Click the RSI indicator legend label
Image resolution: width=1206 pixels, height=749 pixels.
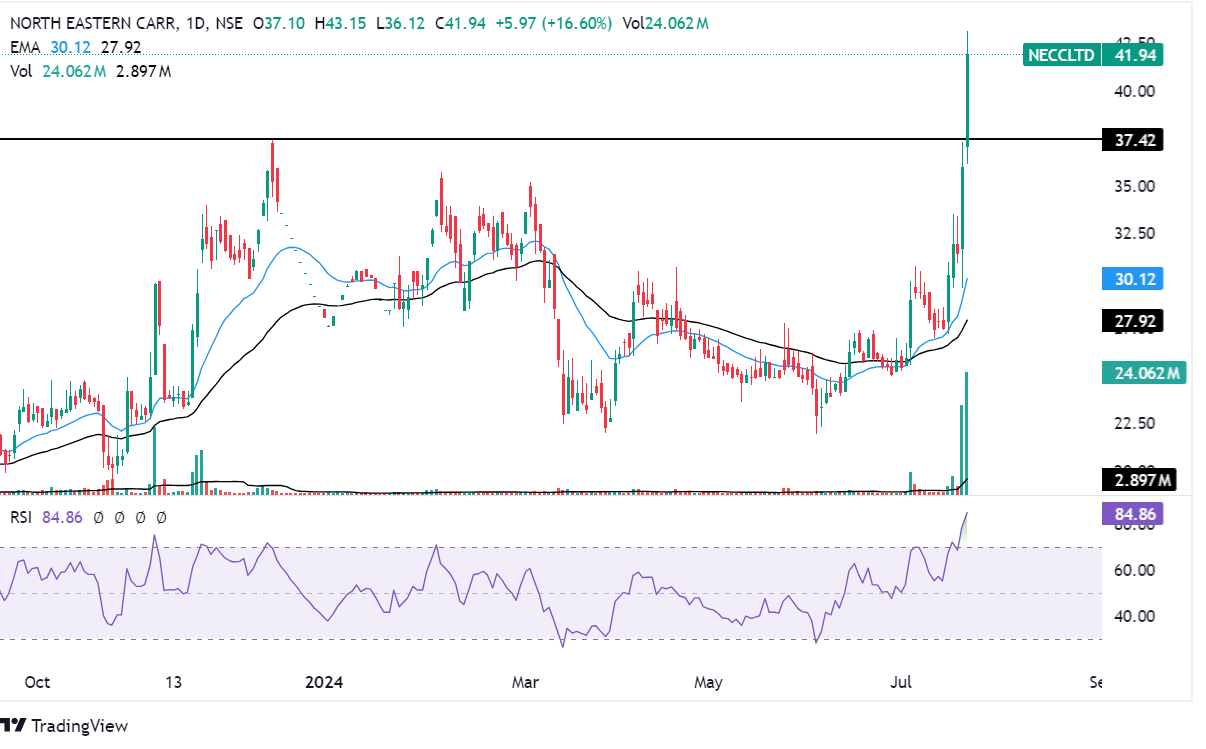tap(23, 517)
